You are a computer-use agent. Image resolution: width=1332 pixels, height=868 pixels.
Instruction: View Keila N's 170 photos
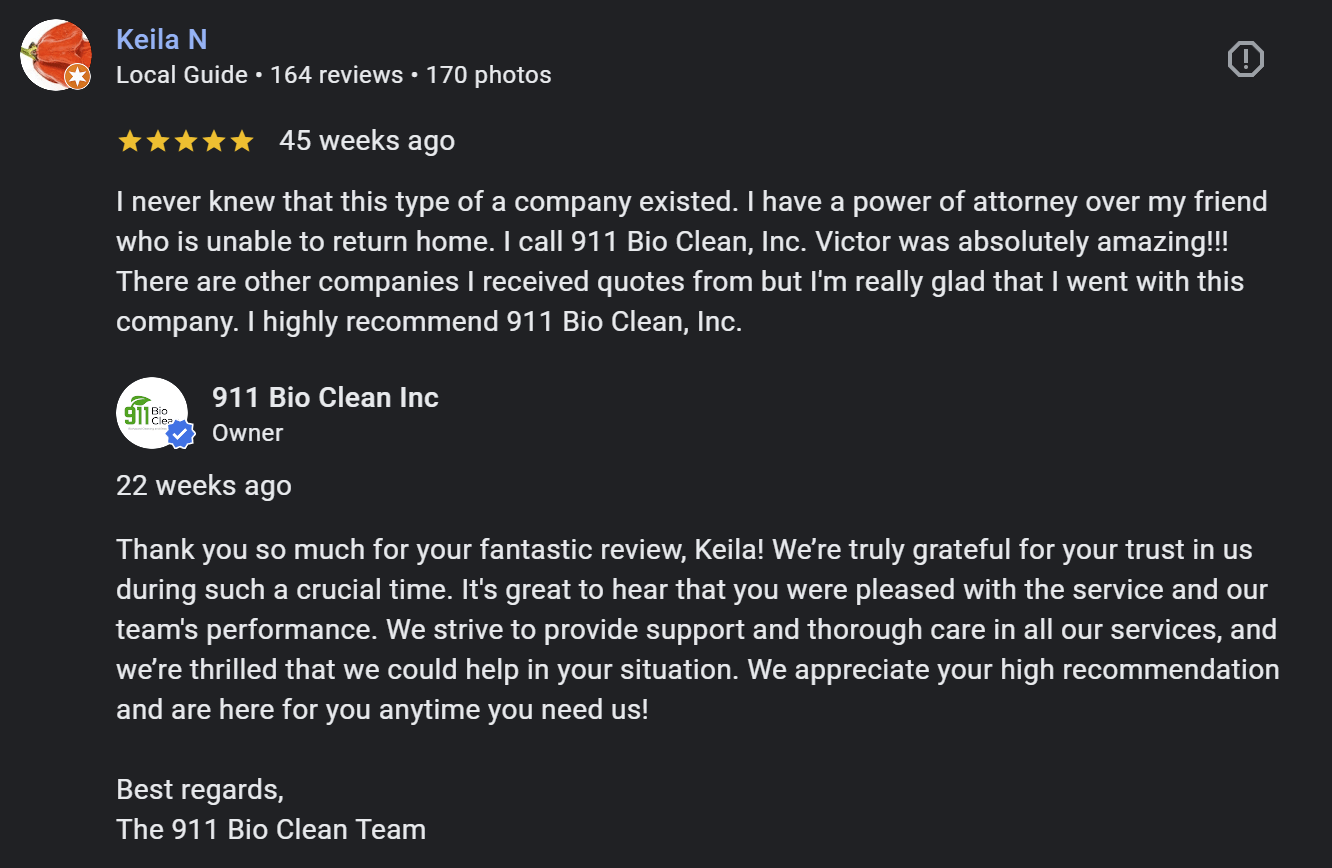(489, 74)
